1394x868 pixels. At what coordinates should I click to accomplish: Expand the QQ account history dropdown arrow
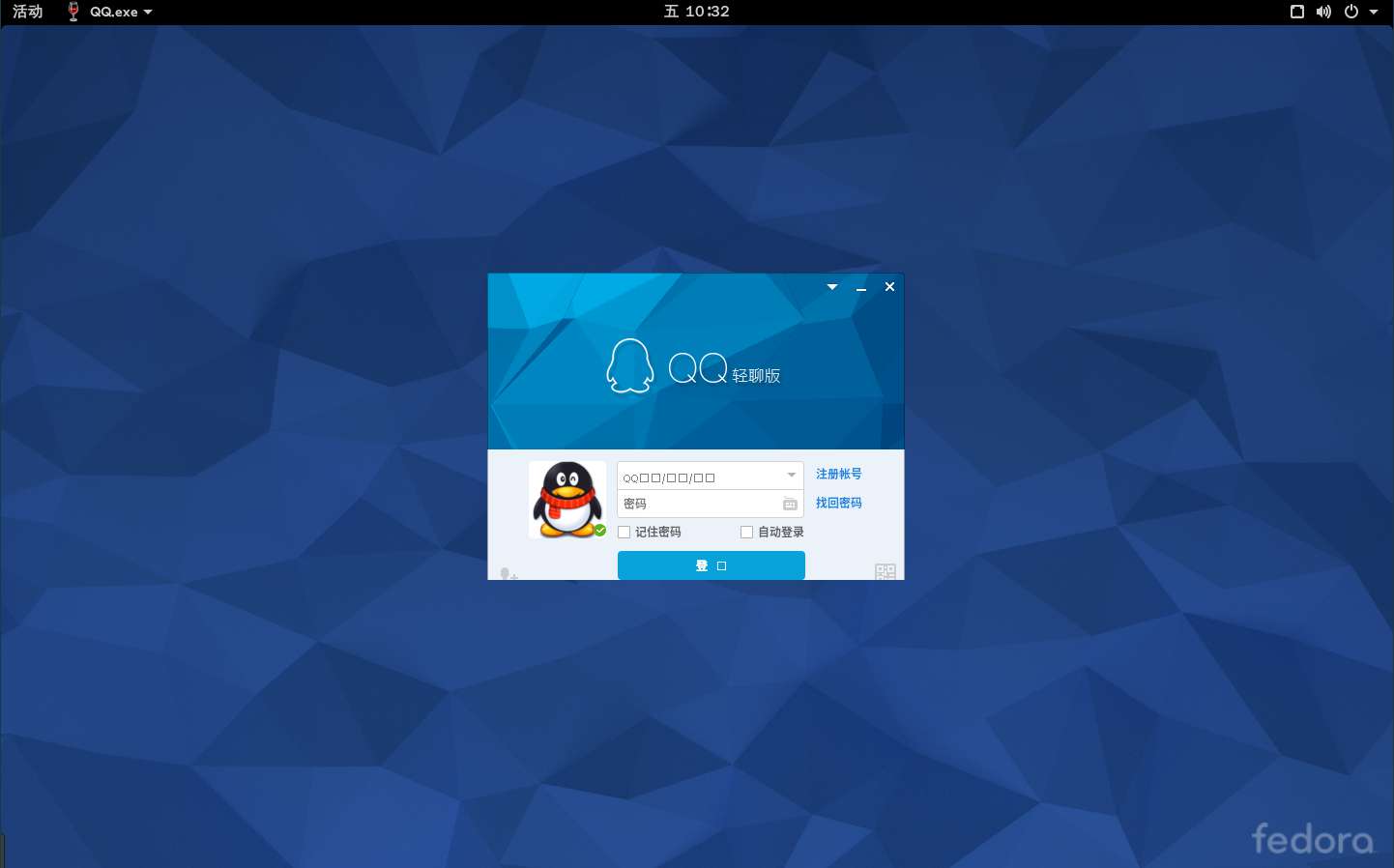(x=792, y=476)
